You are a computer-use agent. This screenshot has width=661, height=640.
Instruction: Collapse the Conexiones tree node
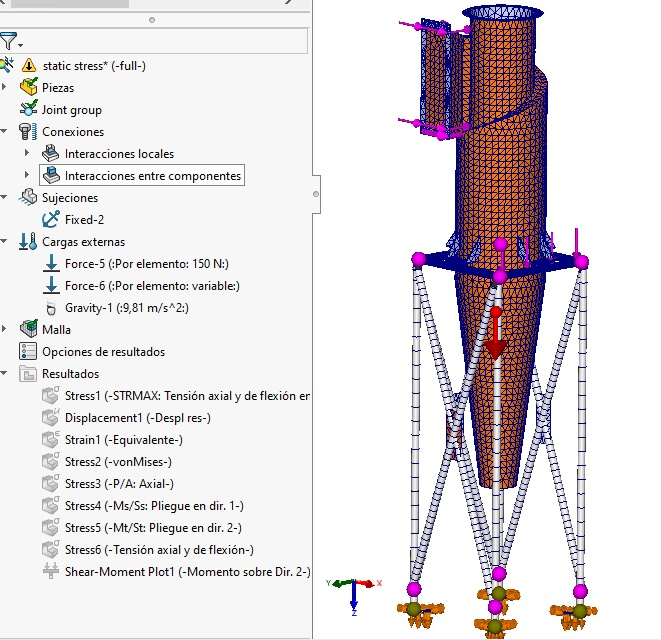coord(4,132)
